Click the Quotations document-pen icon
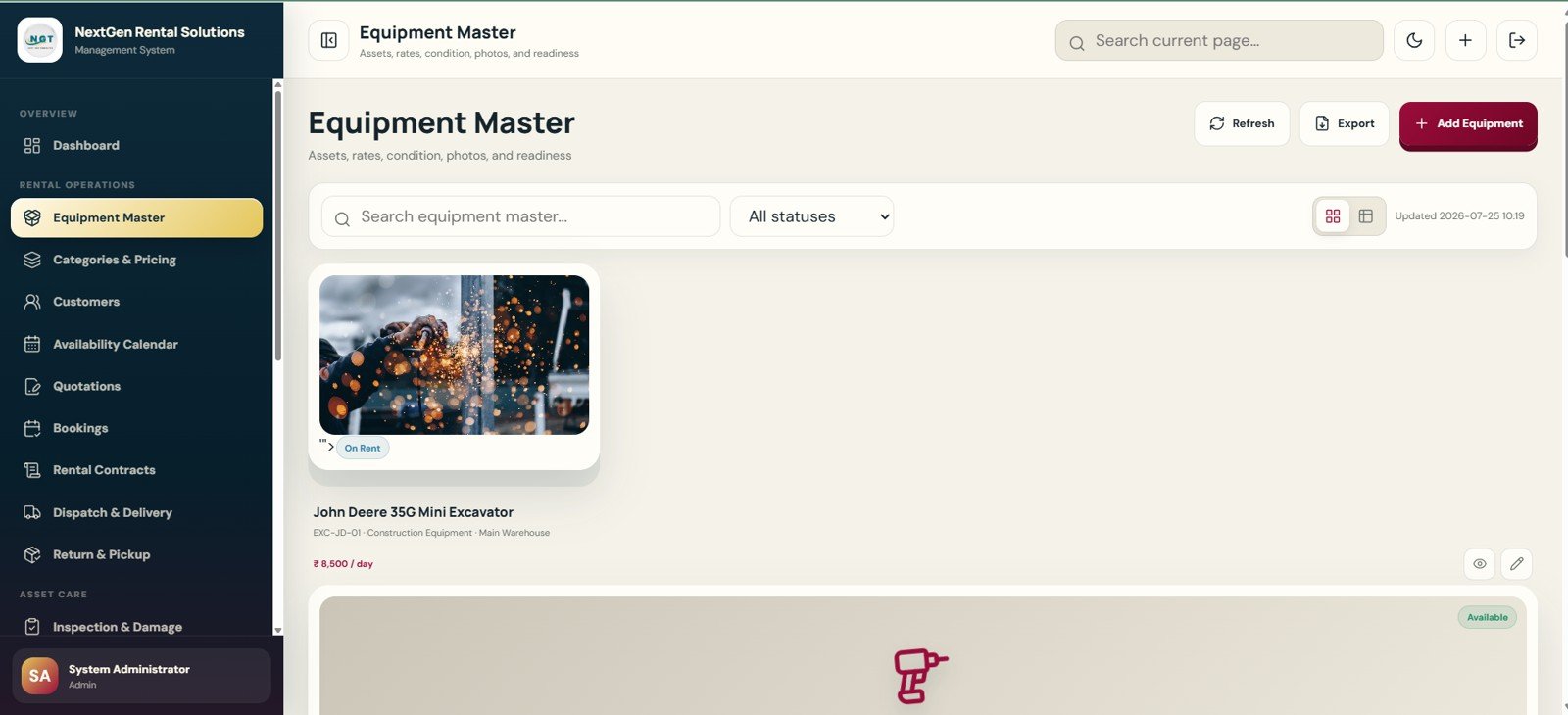The width and height of the screenshot is (1568, 715). coord(32,386)
